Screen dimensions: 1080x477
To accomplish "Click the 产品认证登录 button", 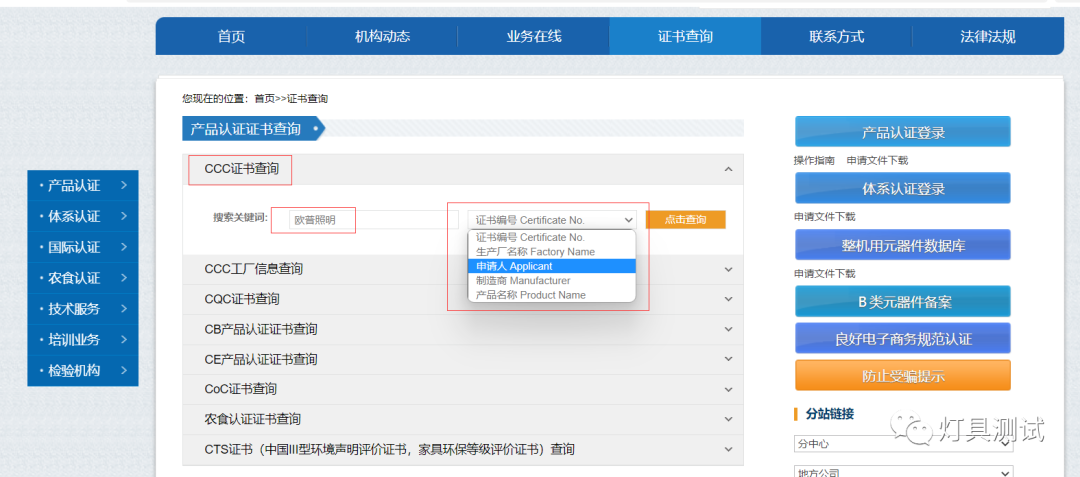I will pyautogui.click(x=902, y=132).
